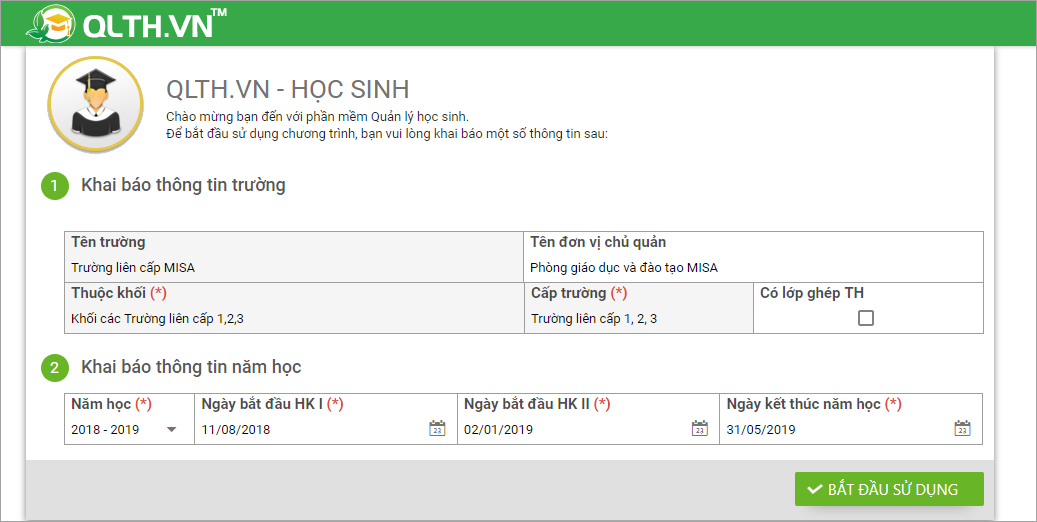Click the QLTH.VN graduation cap logo
The height and width of the screenshot is (522, 1037).
pyautogui.click(x=49, y=23)
